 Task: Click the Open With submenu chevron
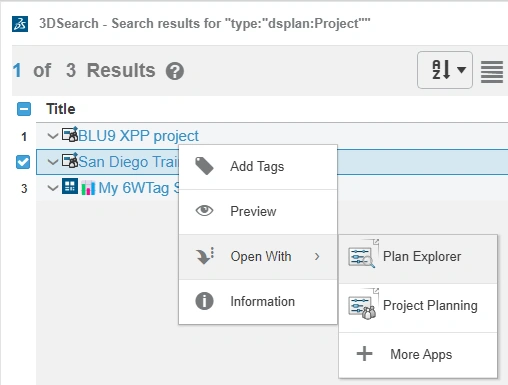(317, 256)
